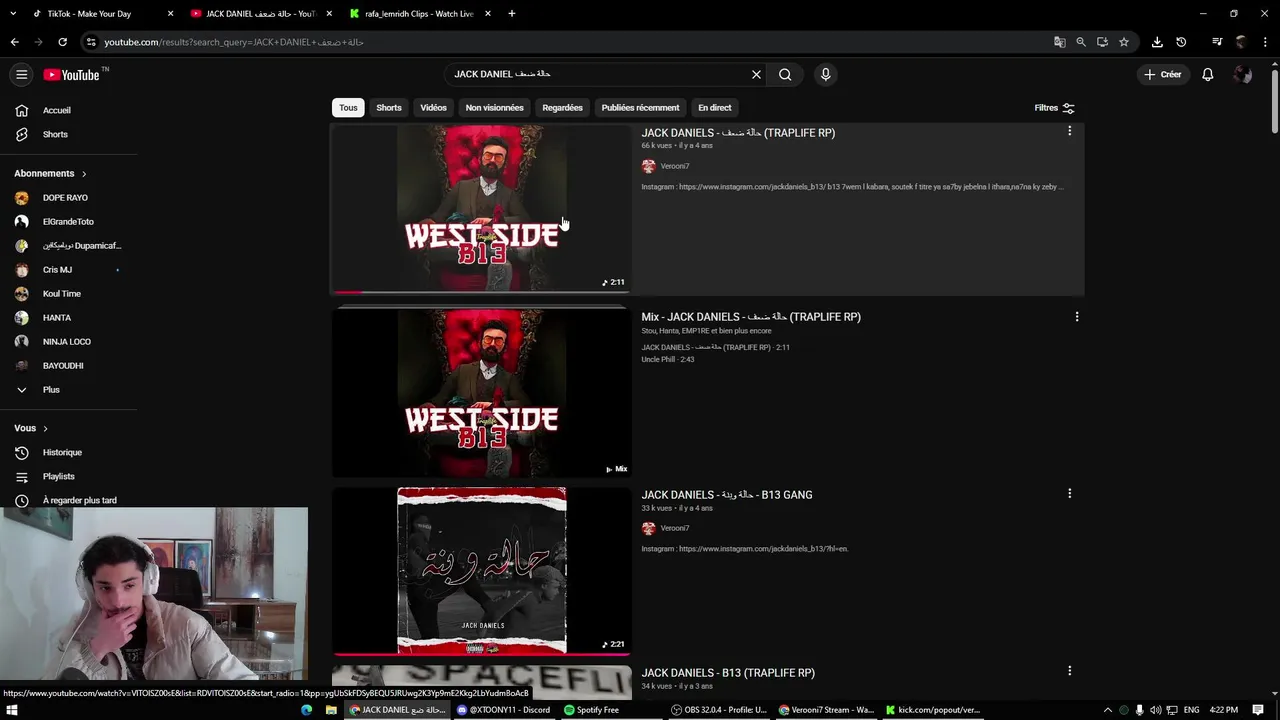
Task: Open the Filtres search filter panel
Action: click(x=1054, y=108)
